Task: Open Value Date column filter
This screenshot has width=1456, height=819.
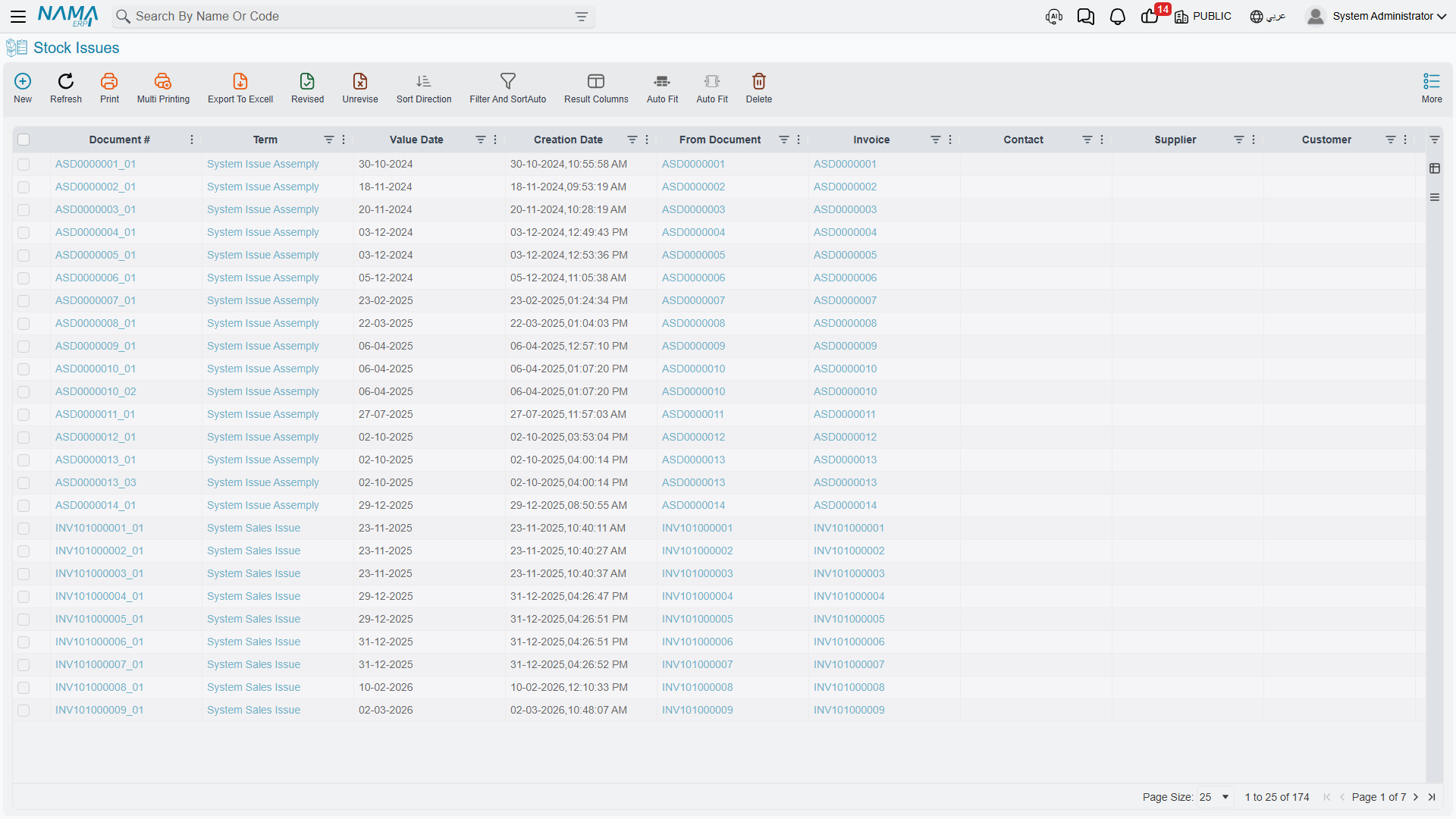Action: click(481, 140)
